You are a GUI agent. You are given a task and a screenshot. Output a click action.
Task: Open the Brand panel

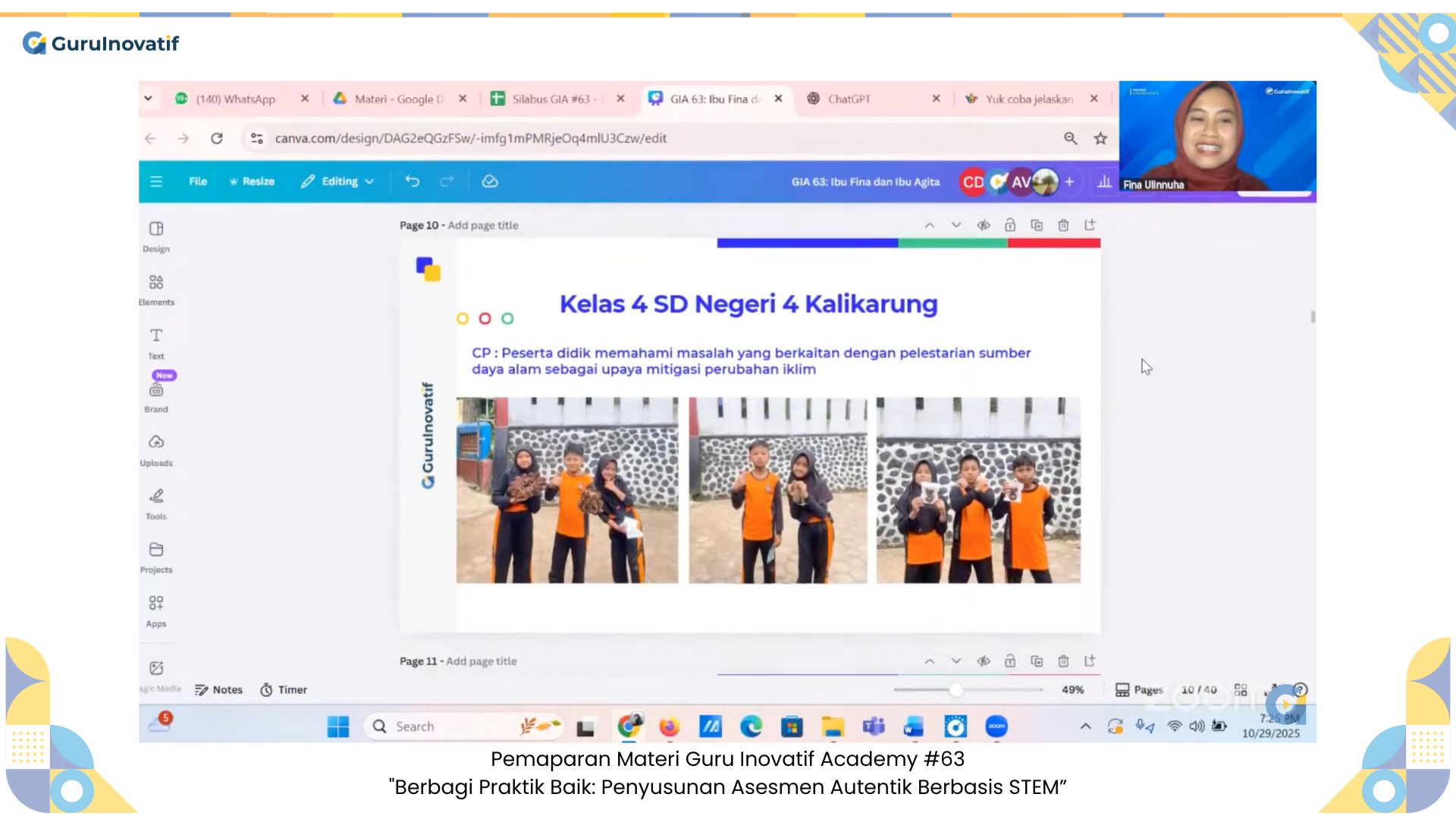(x=156, y=394)
